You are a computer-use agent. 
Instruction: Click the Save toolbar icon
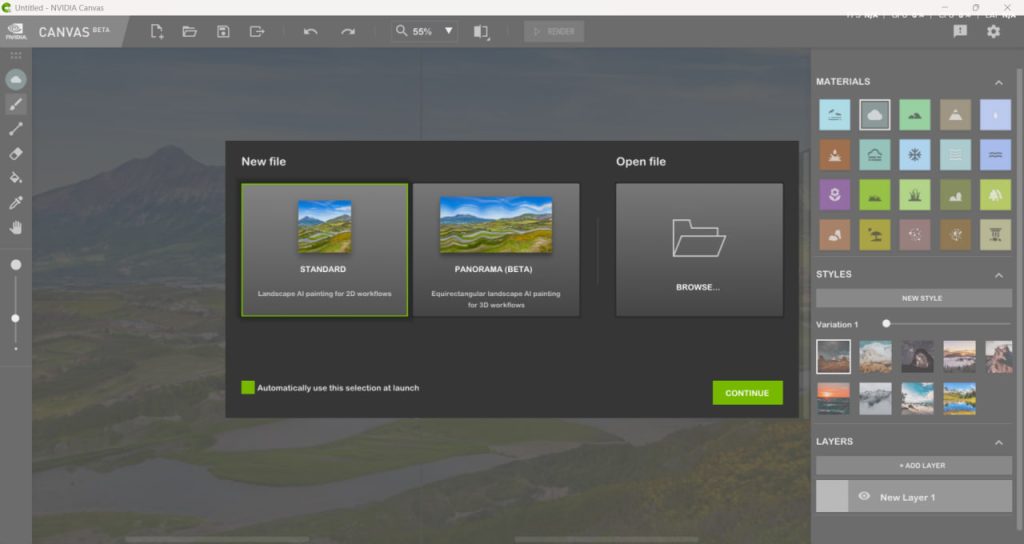click(223, 31)
